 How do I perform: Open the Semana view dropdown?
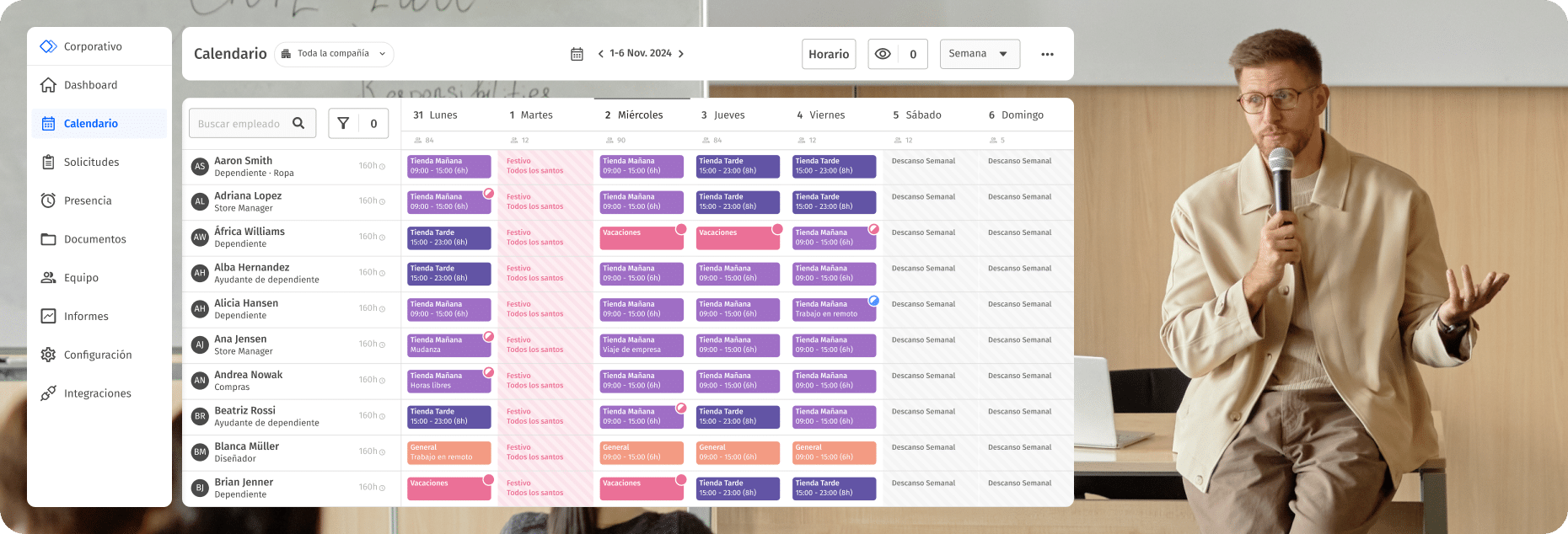point(979,54)
